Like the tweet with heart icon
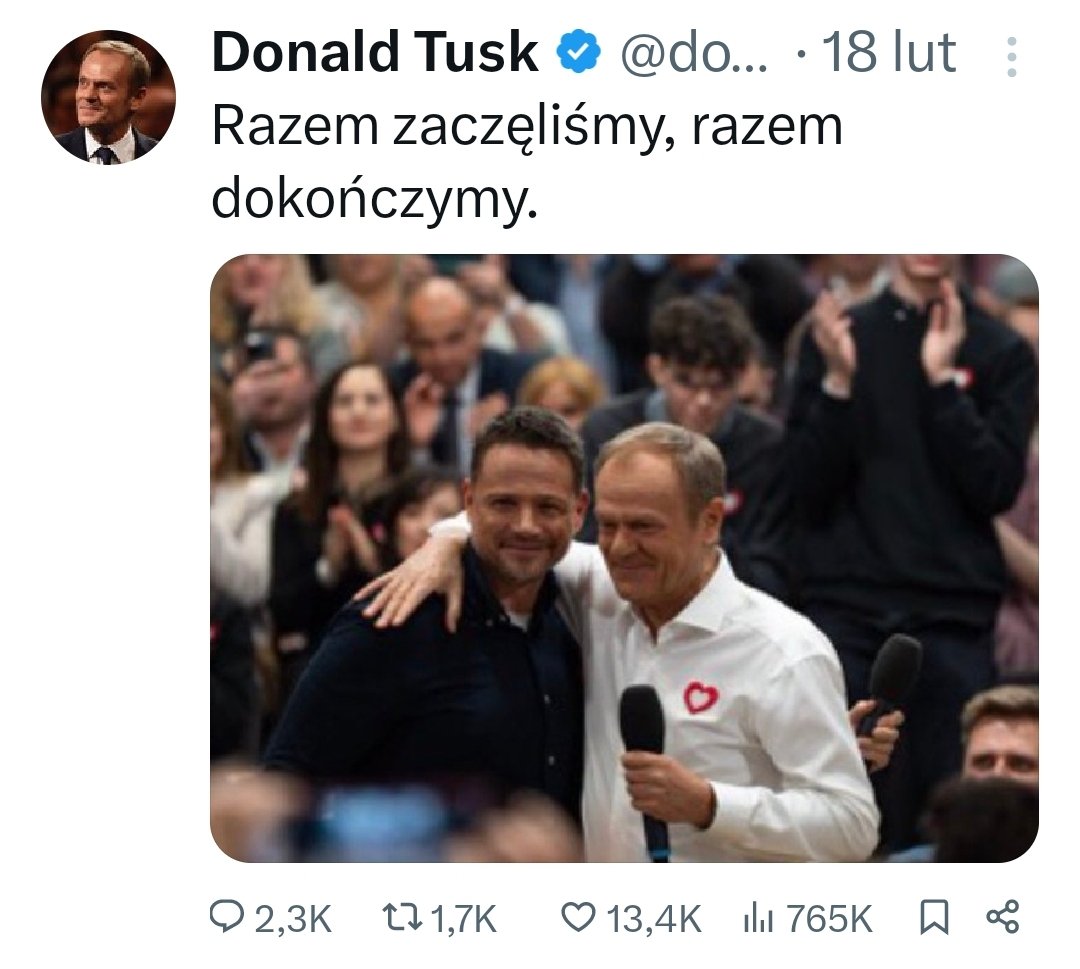The height and width of the screenshot is (969, 1080). [579, 919]
